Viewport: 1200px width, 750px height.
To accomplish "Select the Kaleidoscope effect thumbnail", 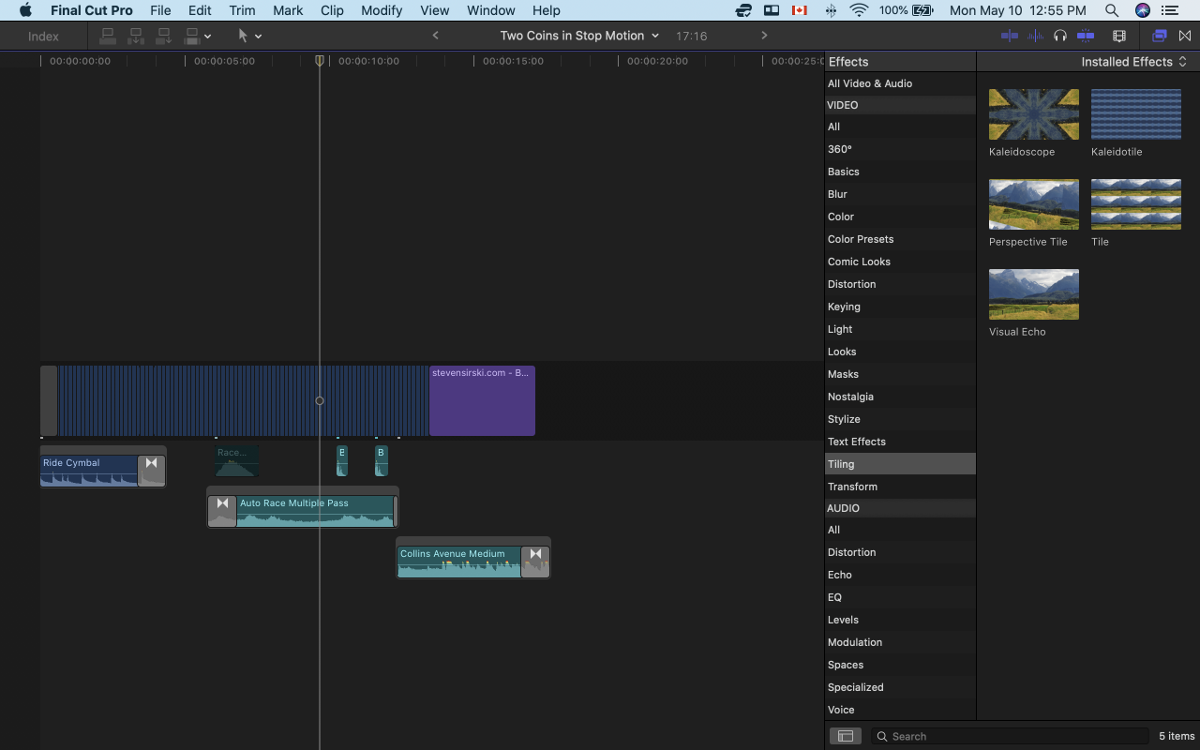I will point(1033,114).
